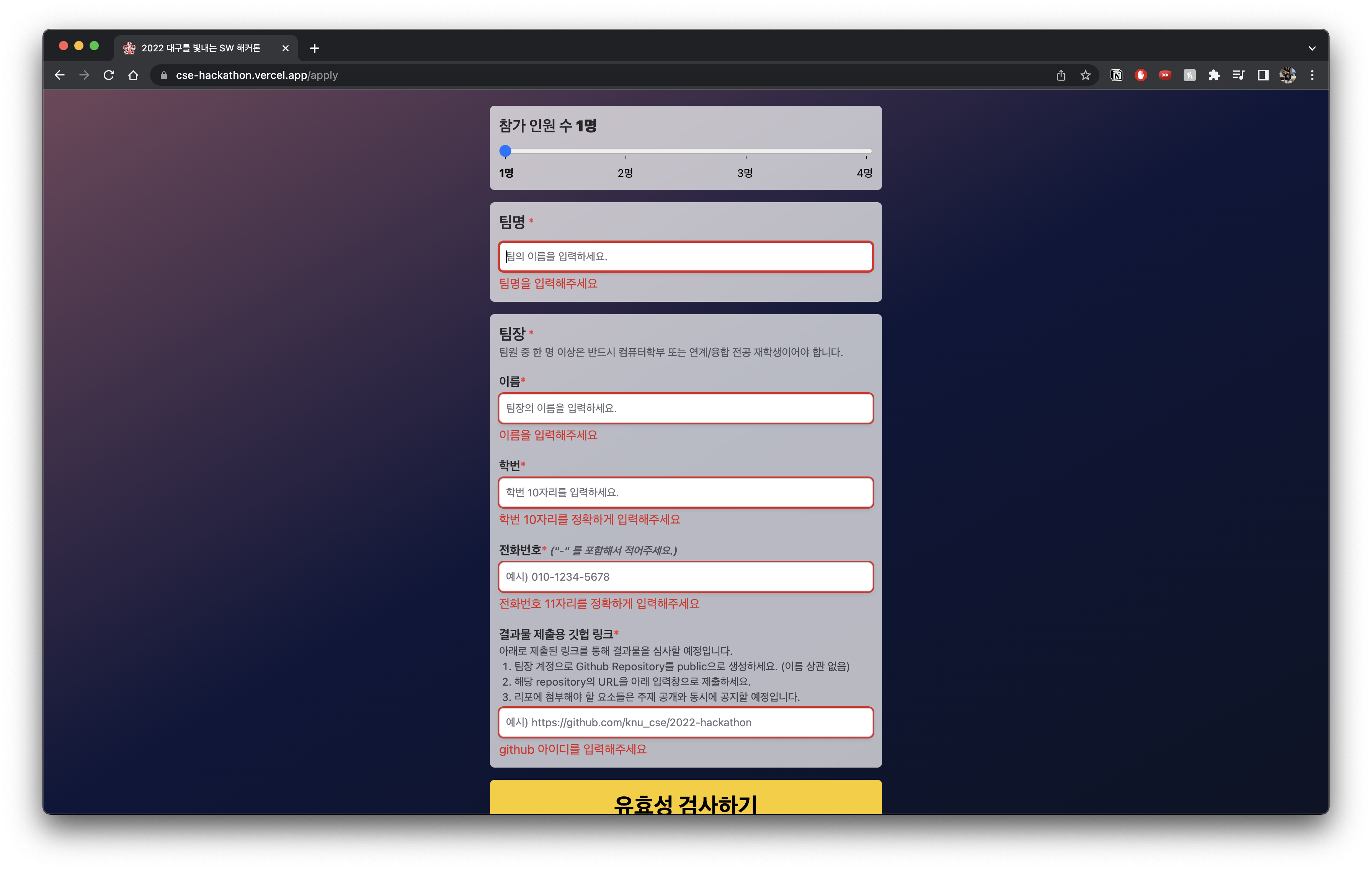This screenshot has width=1372, height=871.
Task: Open the media control playlist icon
Action: (x=1239, y=75)
